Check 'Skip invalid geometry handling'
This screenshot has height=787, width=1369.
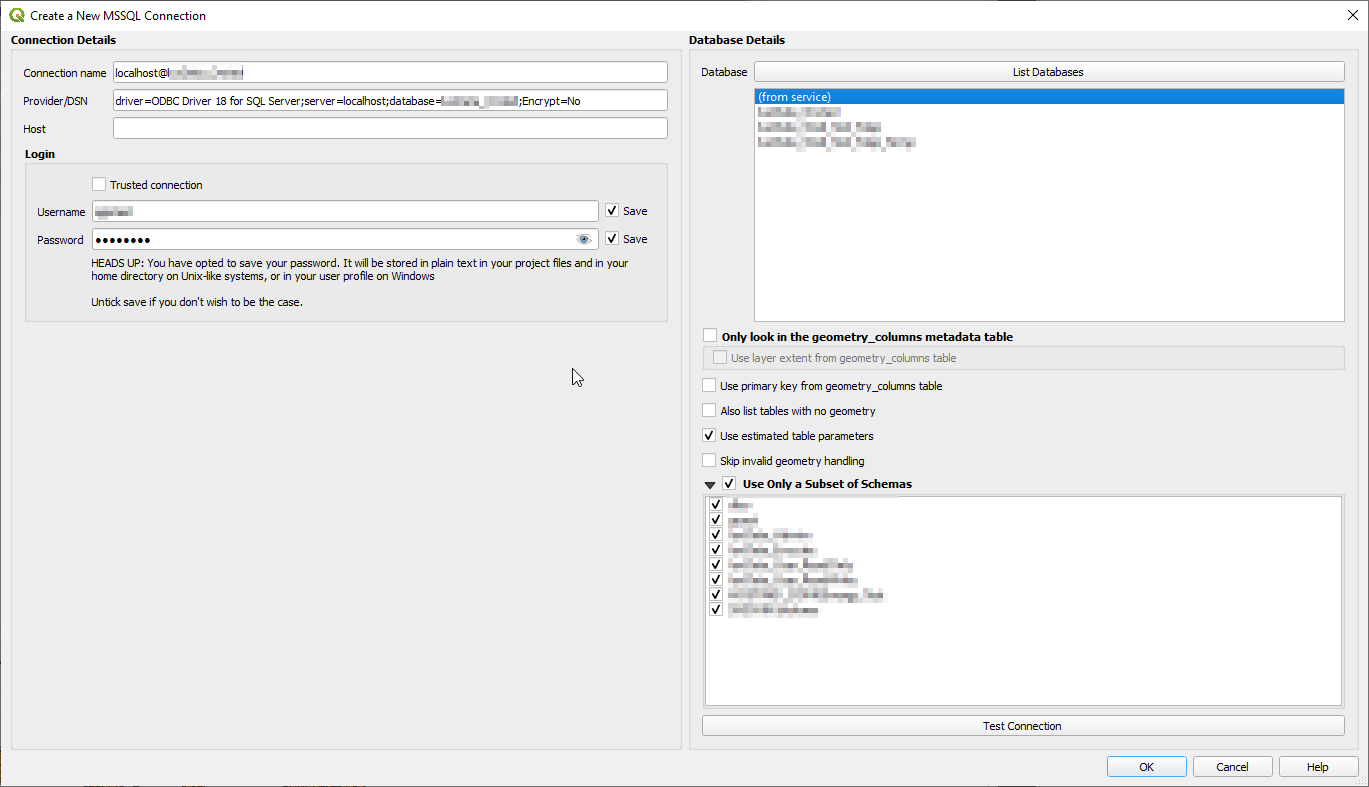(710, 460)
